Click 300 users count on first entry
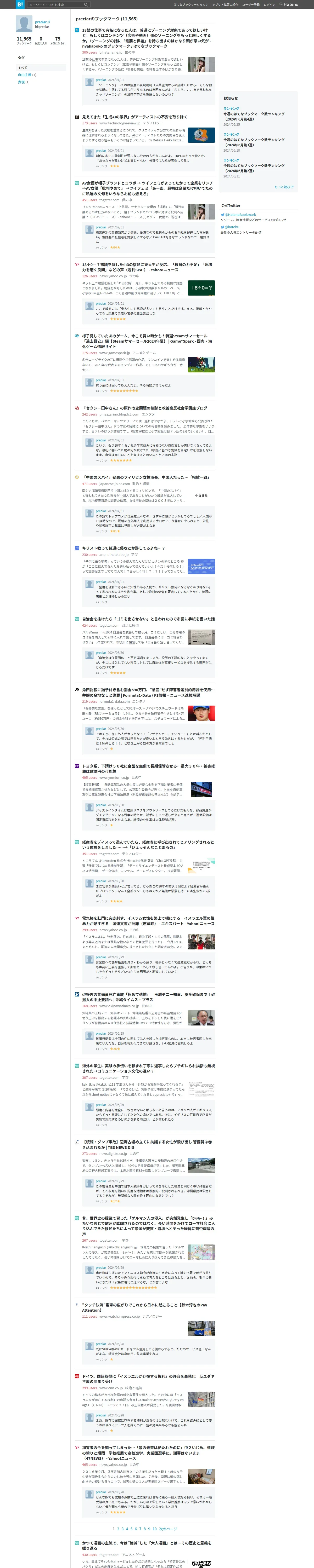 pyautogui.click(x=90, y=52)
